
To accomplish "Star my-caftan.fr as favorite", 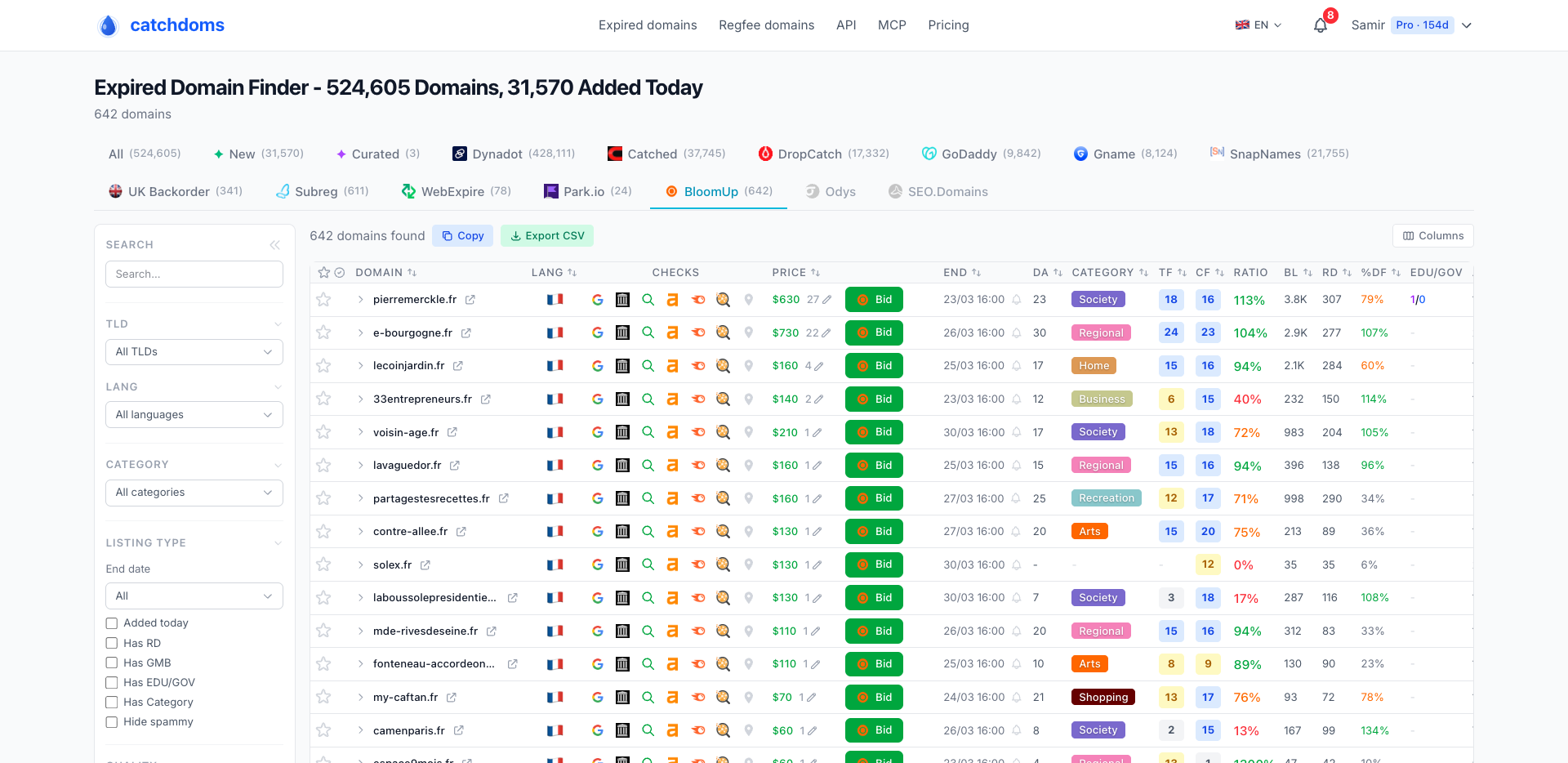I will point(324,698).
